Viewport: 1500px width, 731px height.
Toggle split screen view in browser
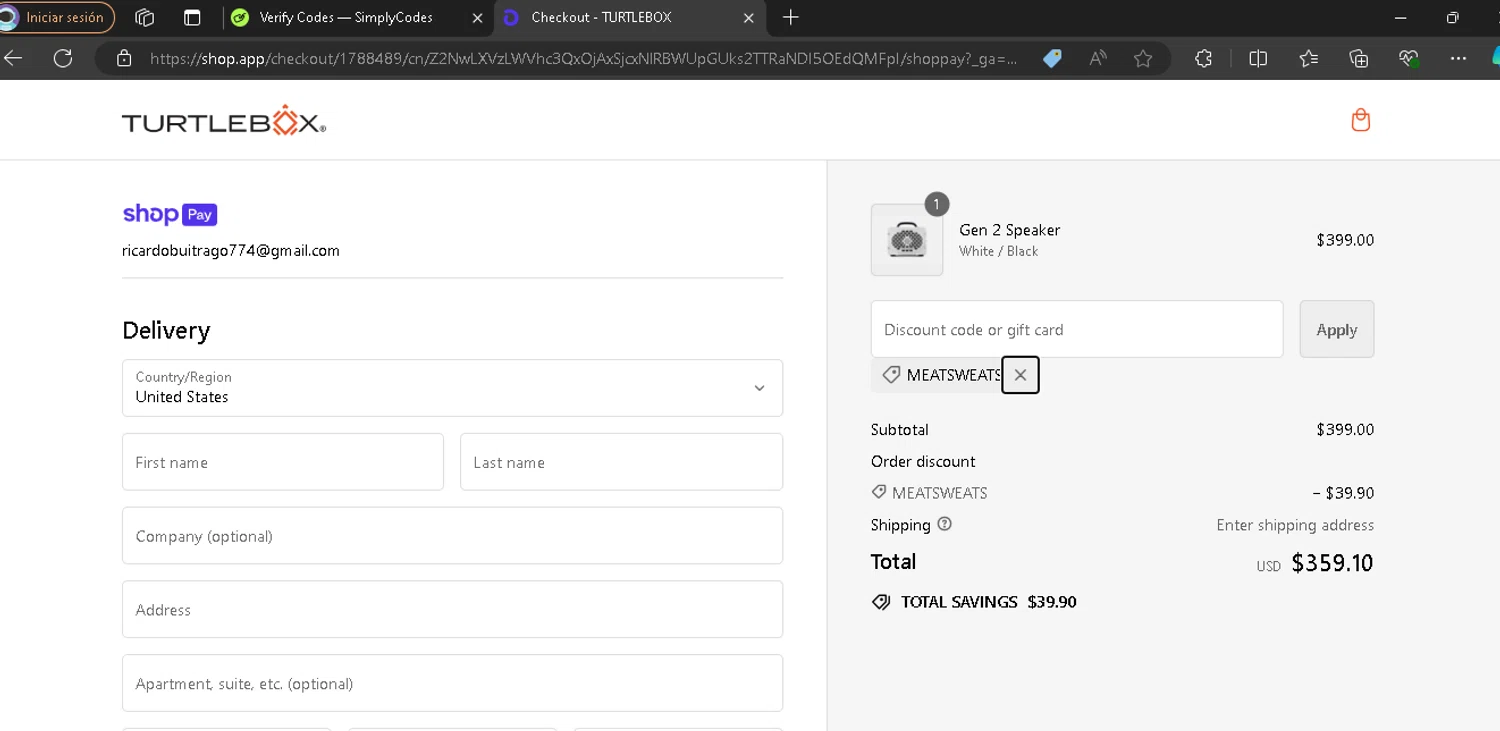1258,59
